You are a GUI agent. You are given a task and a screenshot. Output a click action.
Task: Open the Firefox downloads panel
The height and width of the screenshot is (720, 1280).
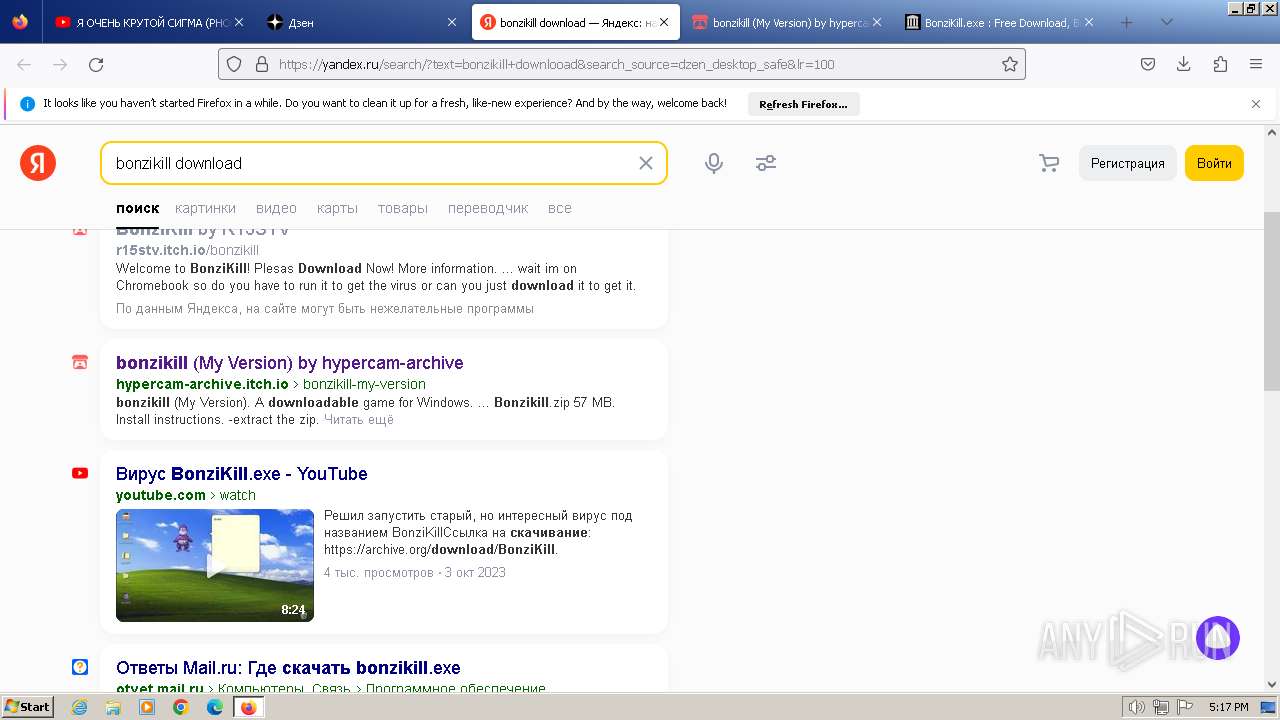click(1184, 64)
